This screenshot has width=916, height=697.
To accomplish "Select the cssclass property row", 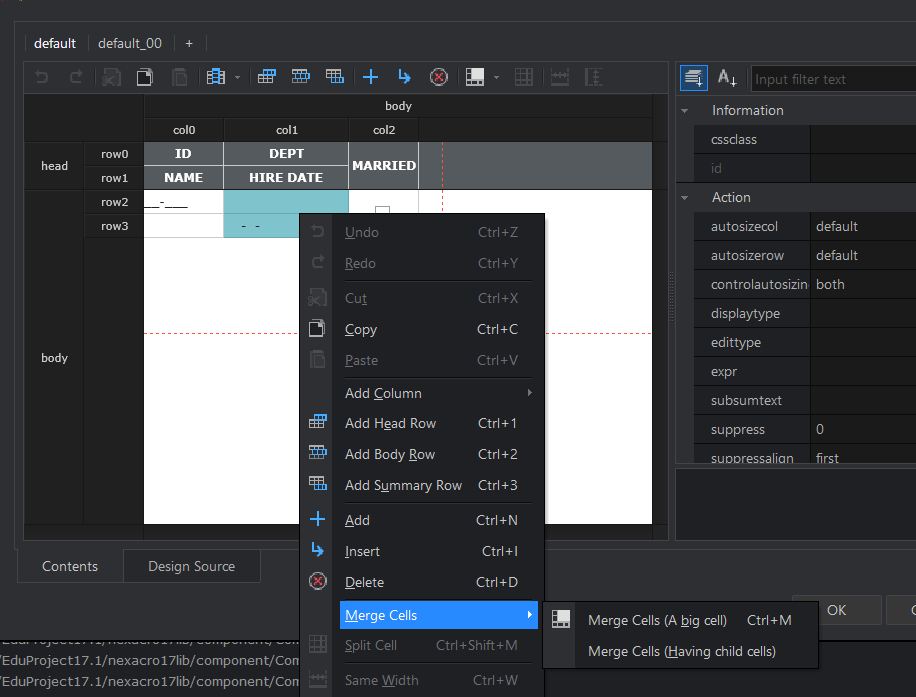I will tap(805, 140).
